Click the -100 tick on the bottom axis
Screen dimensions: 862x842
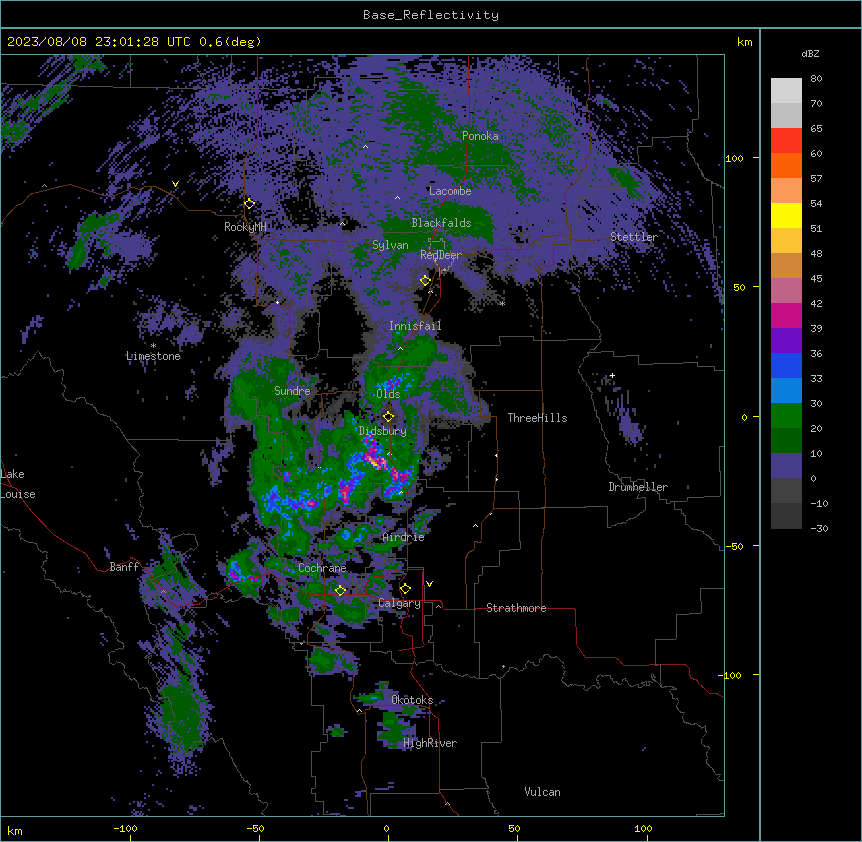point(125,828)
